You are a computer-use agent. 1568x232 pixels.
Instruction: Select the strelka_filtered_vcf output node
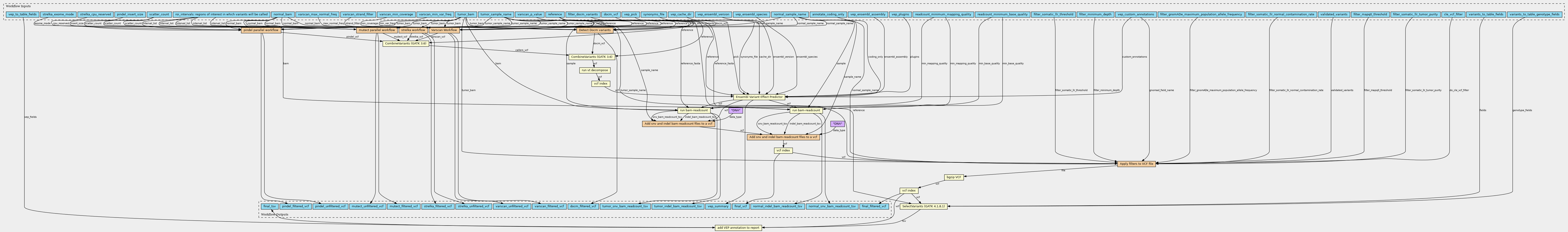point(438,207)
